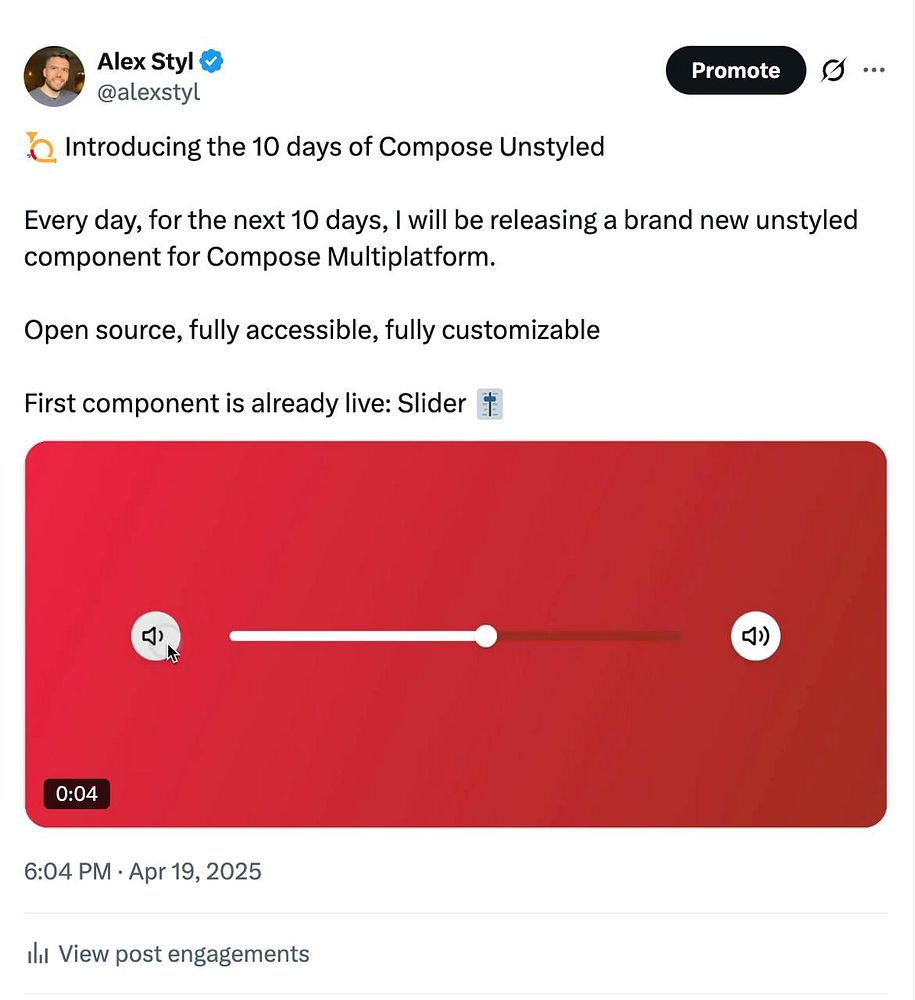
Task: Open the Alex Styl display name link
Action: pyautogui.click(x=145, y=61)
